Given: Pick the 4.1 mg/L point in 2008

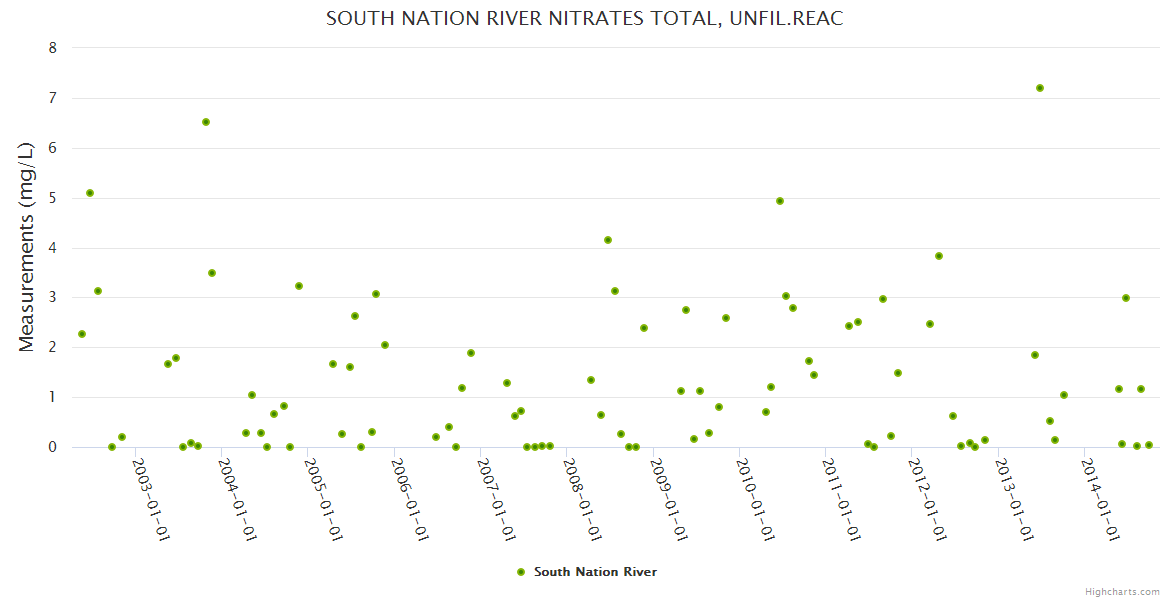Looking at the screenshot, I should (x=608, y=240).
